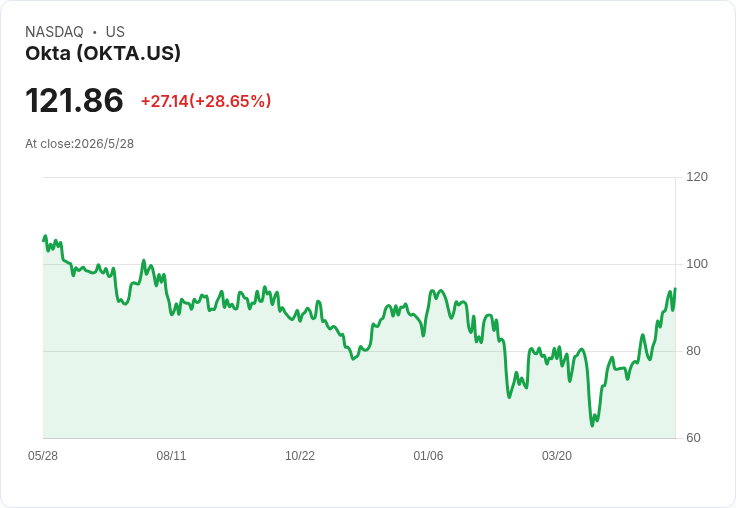736x508 pixels.
Task: Click the Okta (OKTA.US) stock title
Action: coord(103,53)
